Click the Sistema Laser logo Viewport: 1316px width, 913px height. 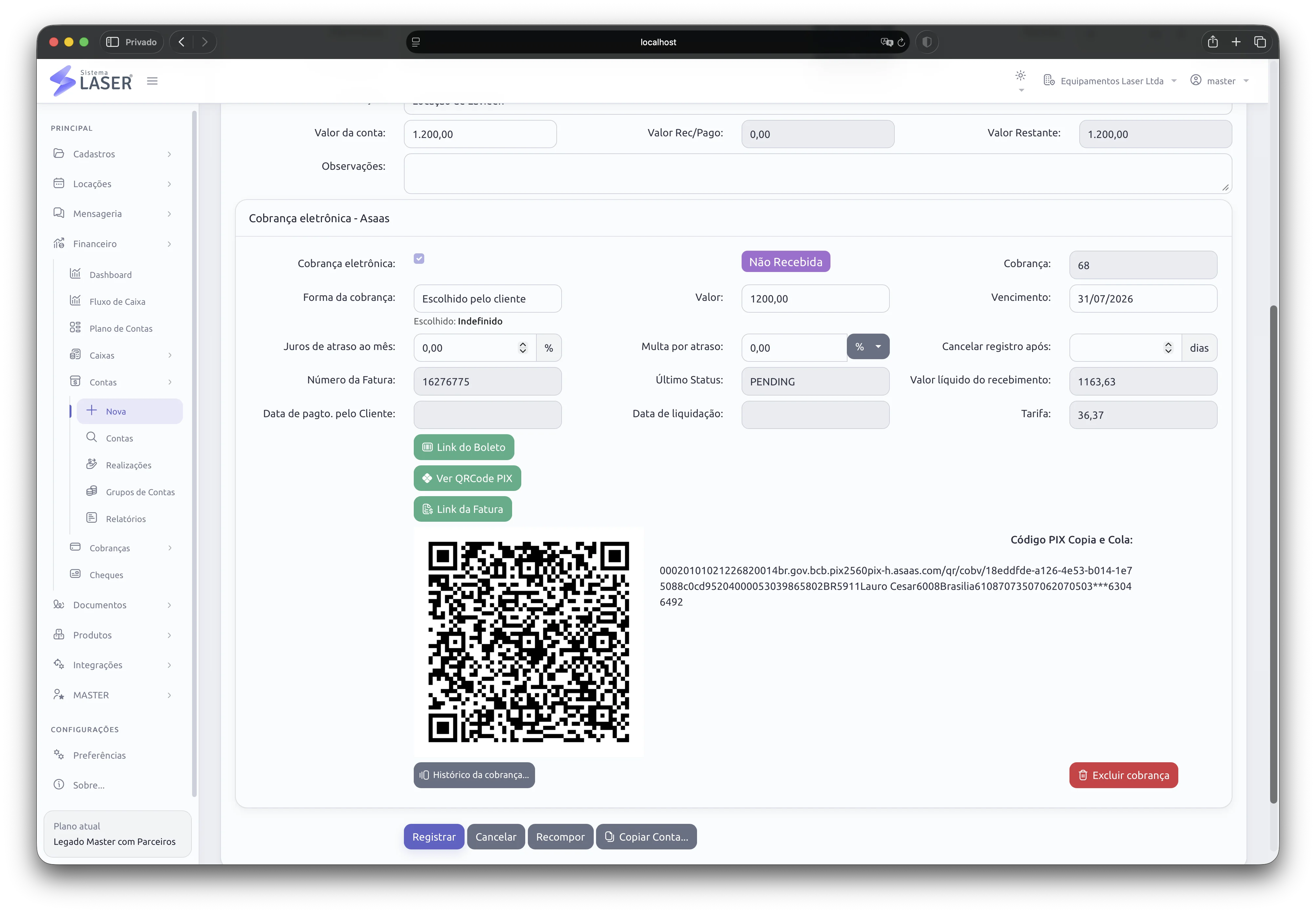pyautogui.click(x=91, y=81)
